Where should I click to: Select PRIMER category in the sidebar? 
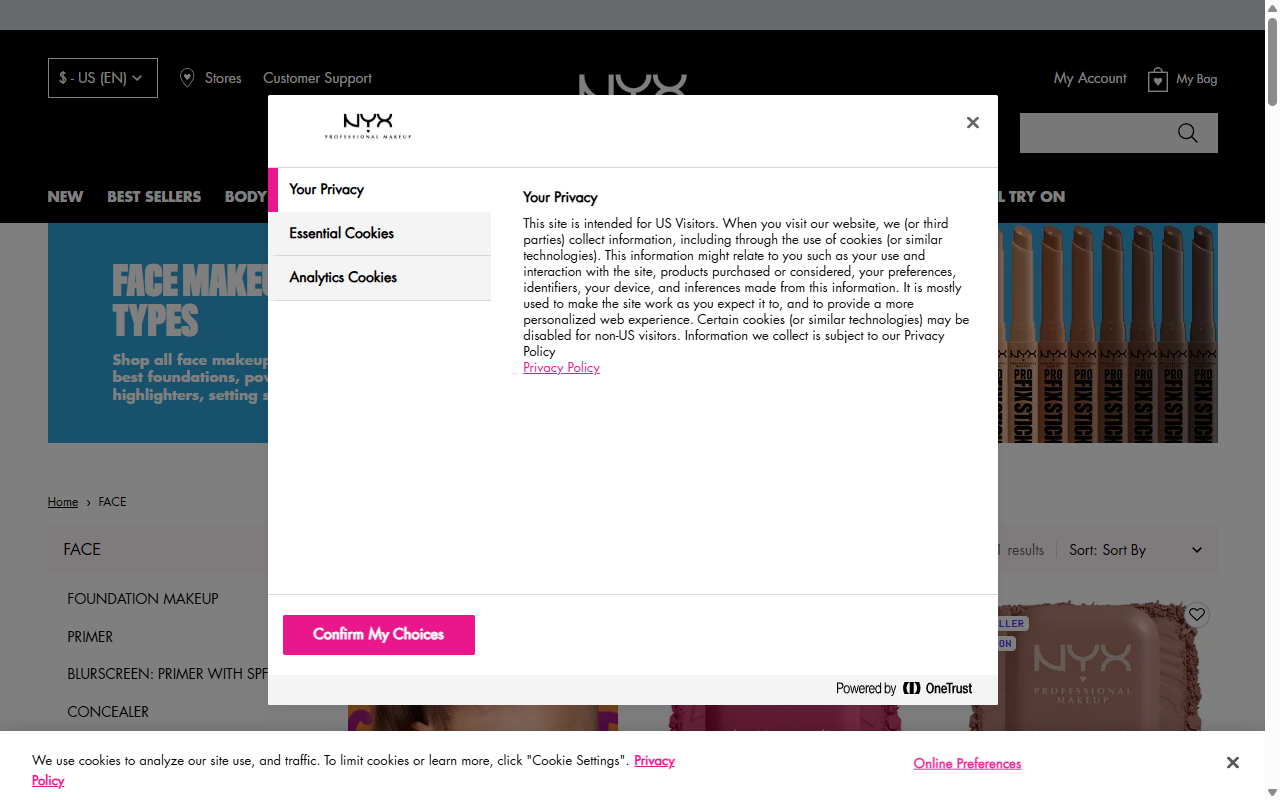tap(90, 637)
